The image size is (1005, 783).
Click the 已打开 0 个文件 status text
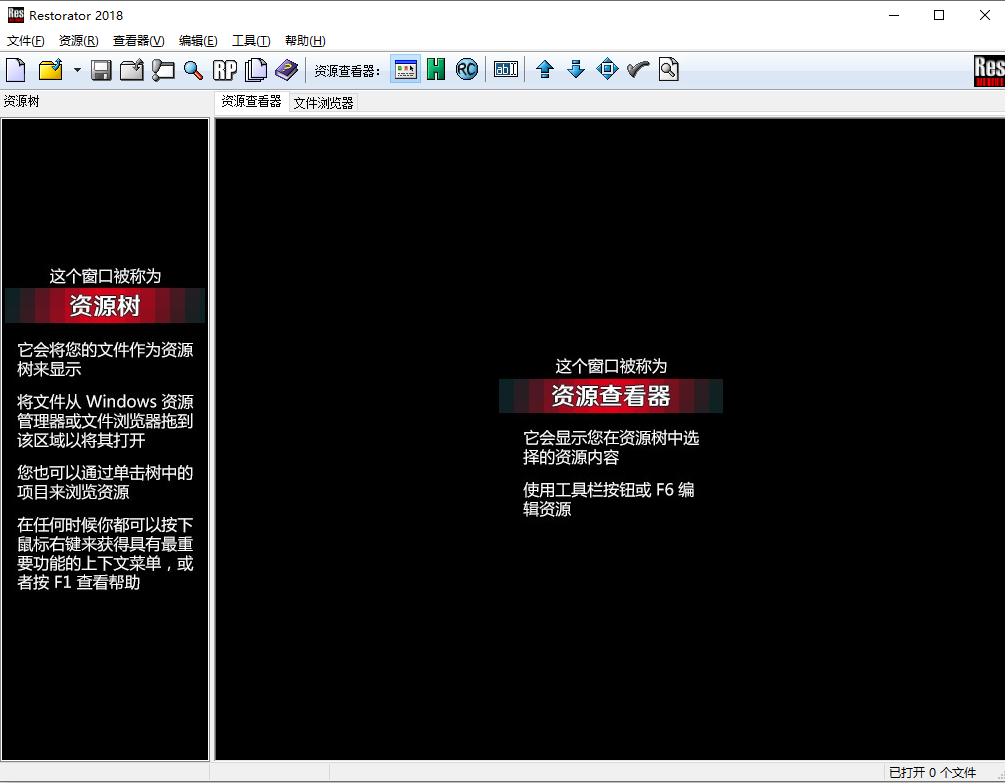pos(932,773)
